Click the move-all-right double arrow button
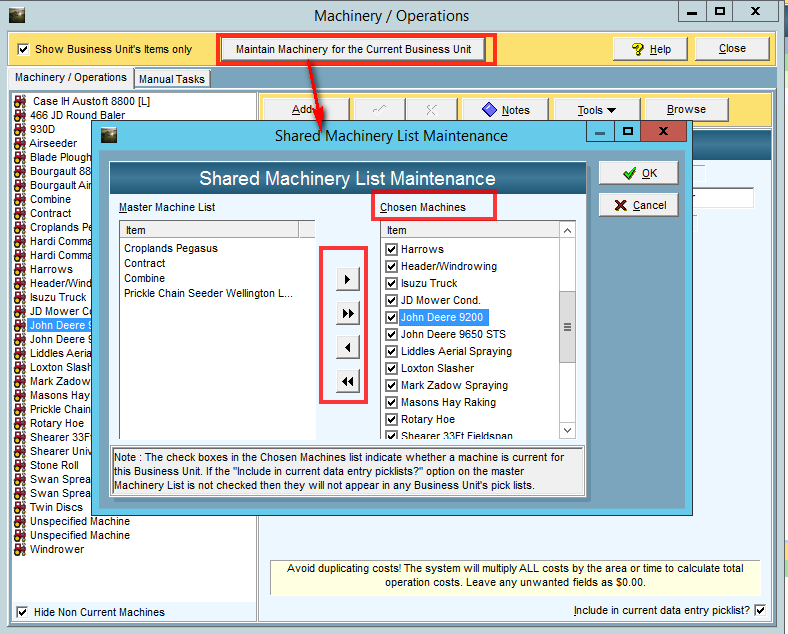Viewport: 788px width, 634px height. [x=347, y=313]
